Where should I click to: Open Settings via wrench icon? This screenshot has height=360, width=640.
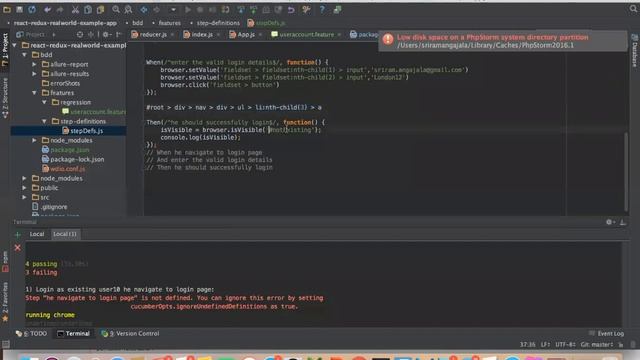click(x=306, y=9)
